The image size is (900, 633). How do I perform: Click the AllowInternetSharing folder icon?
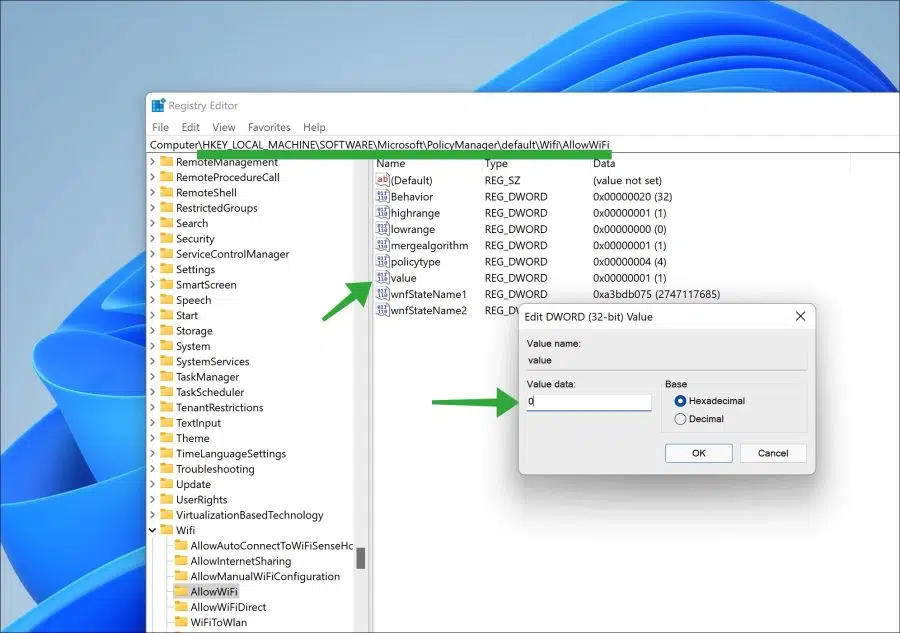pos(181,561)
